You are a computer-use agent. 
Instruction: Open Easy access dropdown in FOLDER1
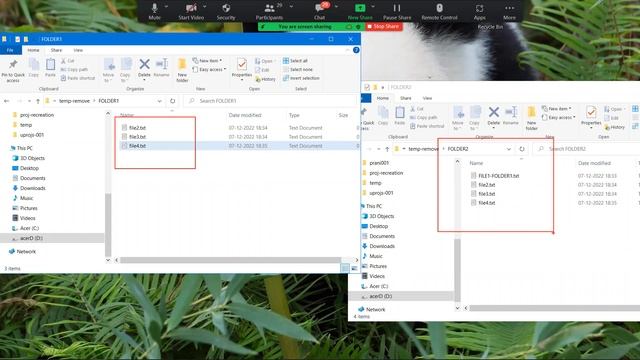pyautogui.click(x=209, y=69)
